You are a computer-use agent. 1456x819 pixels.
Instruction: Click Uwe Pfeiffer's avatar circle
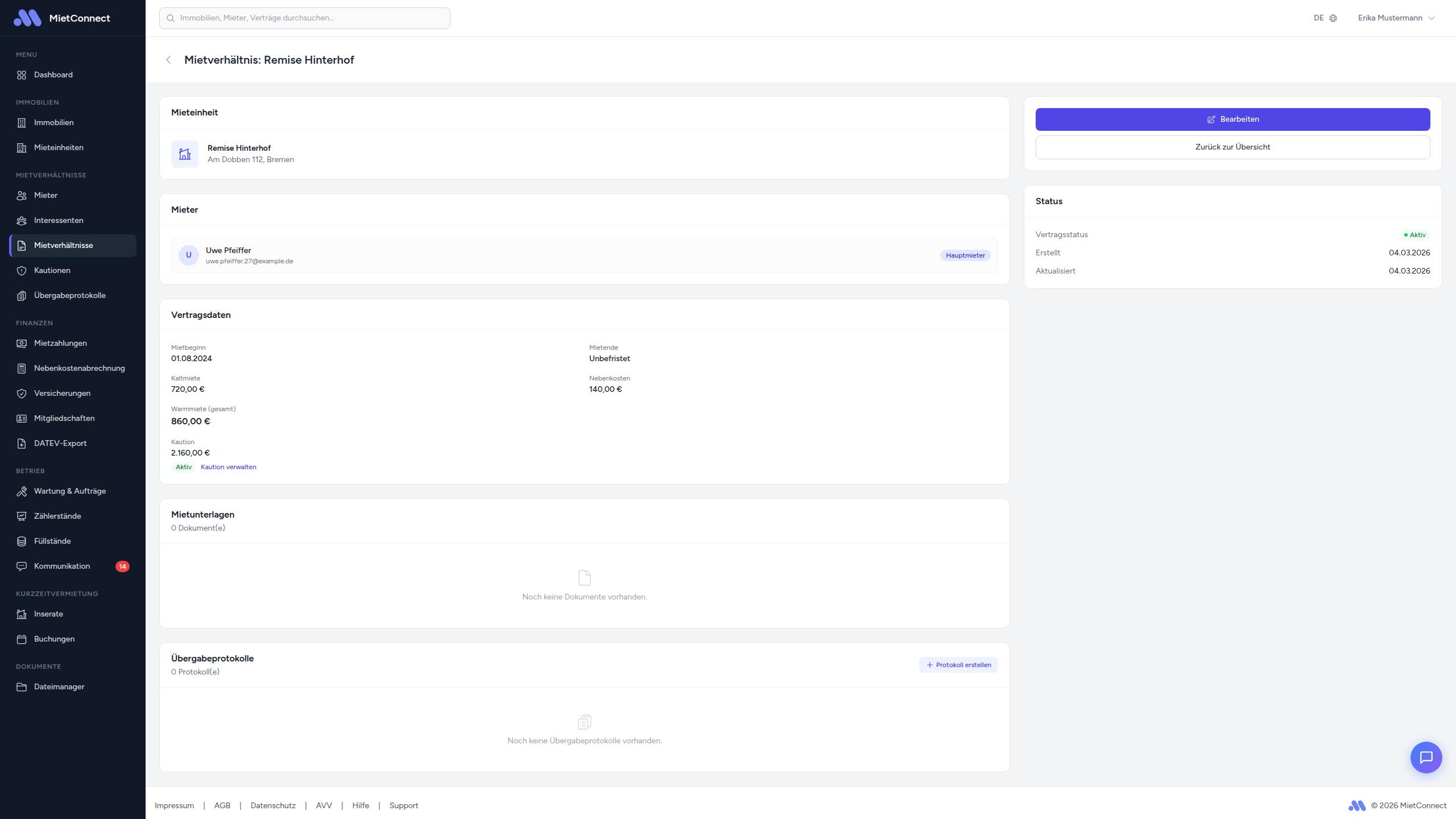pos(189,255)
